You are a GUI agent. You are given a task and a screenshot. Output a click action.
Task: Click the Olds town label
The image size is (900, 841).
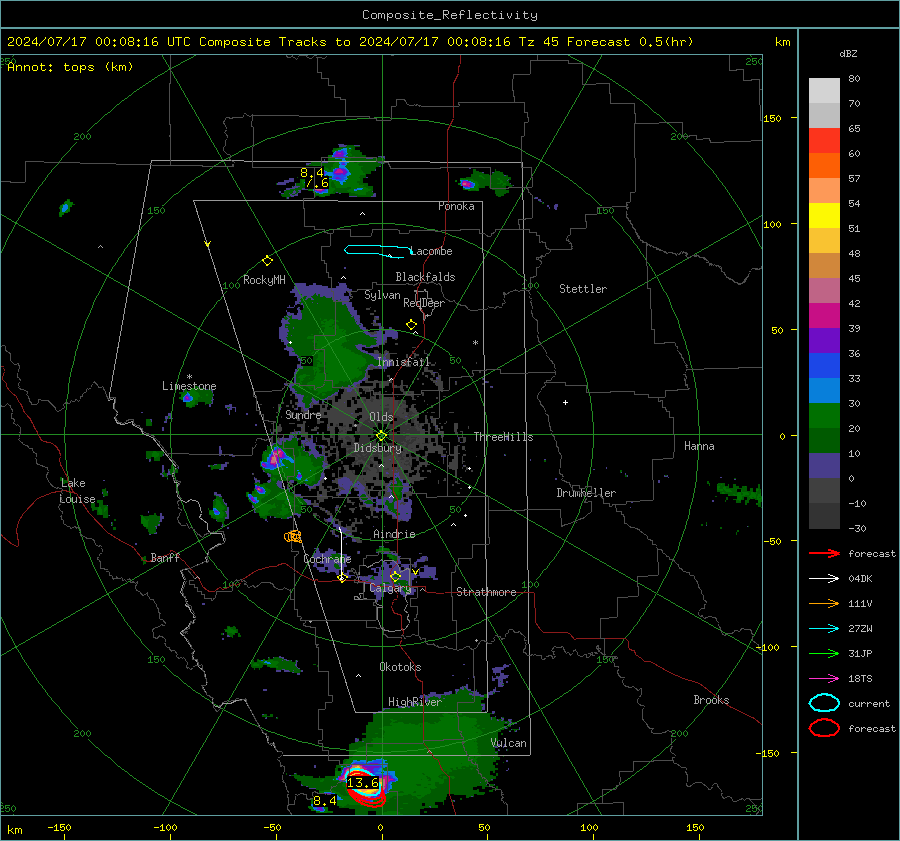click(381, 417)
